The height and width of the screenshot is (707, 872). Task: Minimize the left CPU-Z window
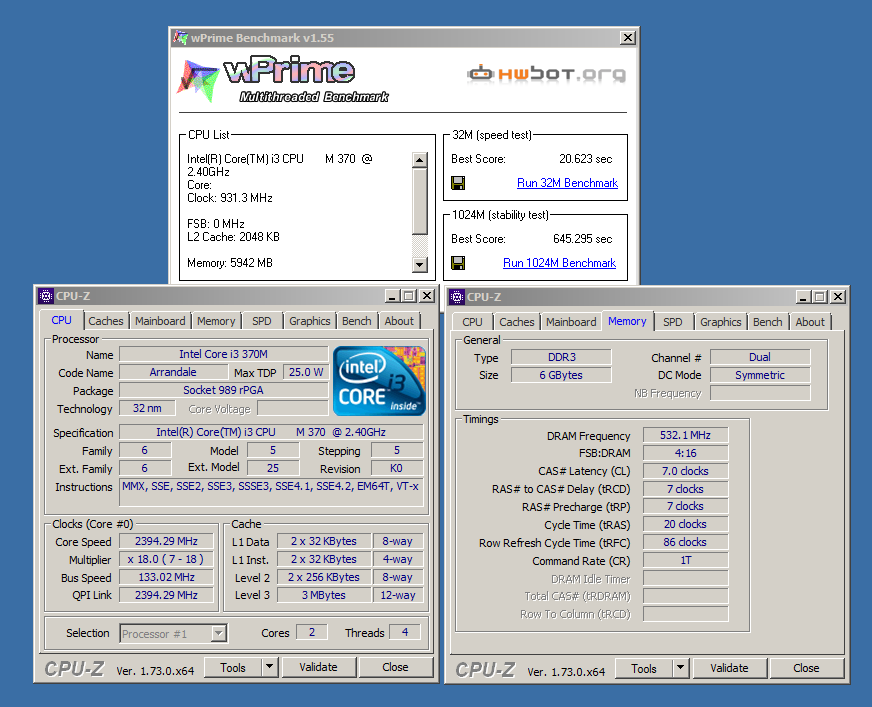coord(392,296)
